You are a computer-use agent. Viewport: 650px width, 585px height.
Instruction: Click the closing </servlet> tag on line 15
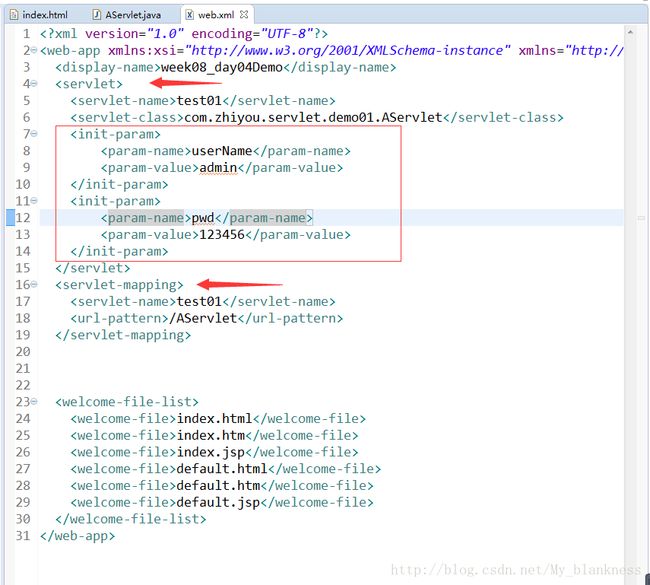point(92,268)
